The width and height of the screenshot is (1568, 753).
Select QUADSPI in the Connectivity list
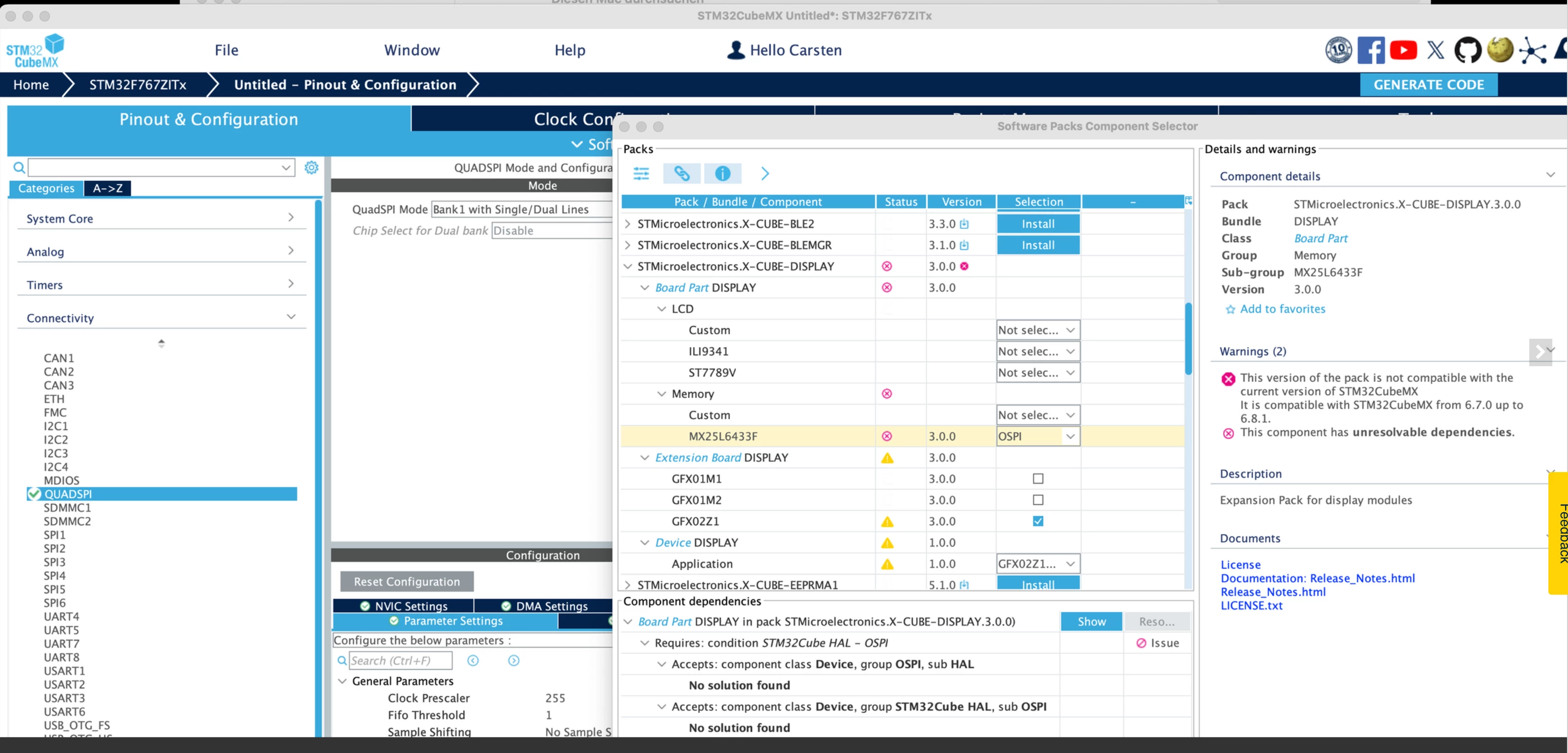tap(162, 494)
